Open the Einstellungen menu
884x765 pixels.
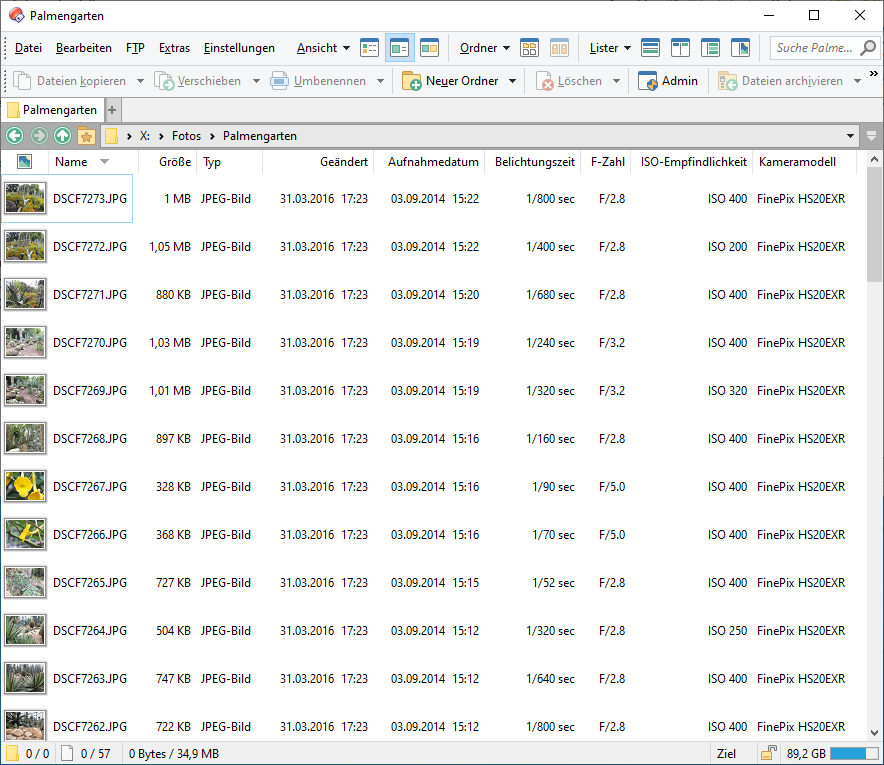[x=239, y=48]
